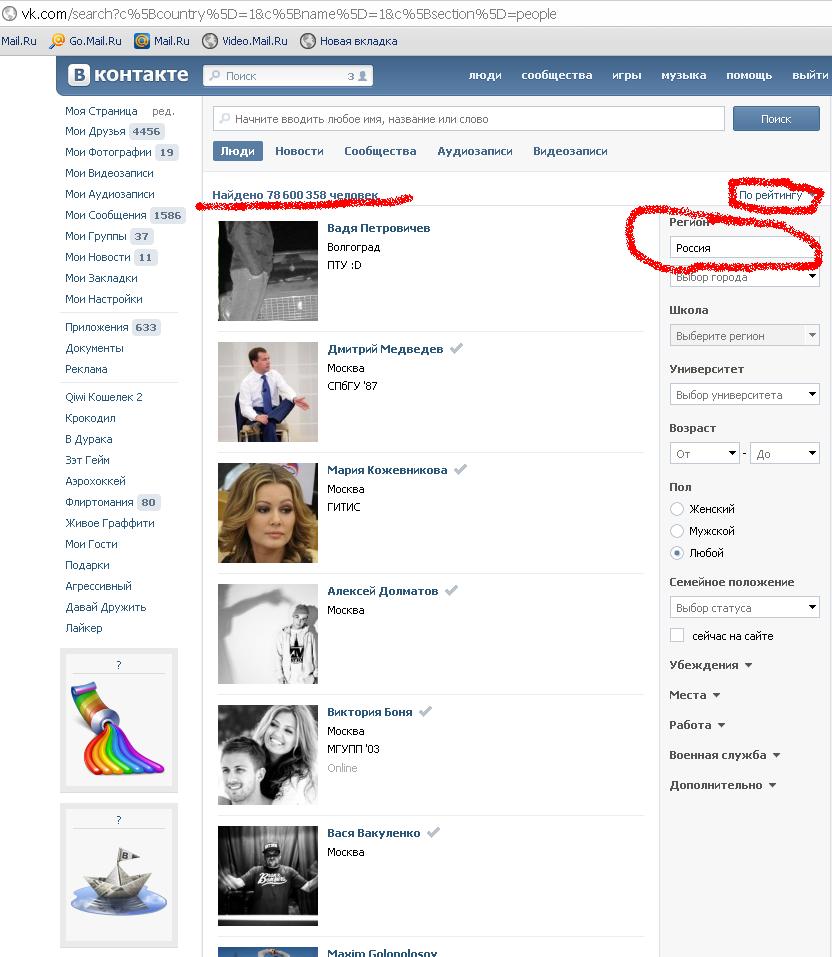Viewport: 832px width, 957px height.
Task: Open the age До dropdown
Action: 784,453
